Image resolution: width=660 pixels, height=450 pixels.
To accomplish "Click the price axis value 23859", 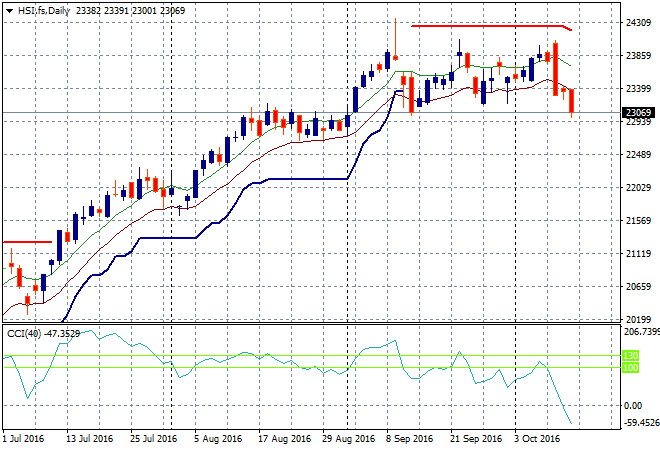I will click(639, 56).
